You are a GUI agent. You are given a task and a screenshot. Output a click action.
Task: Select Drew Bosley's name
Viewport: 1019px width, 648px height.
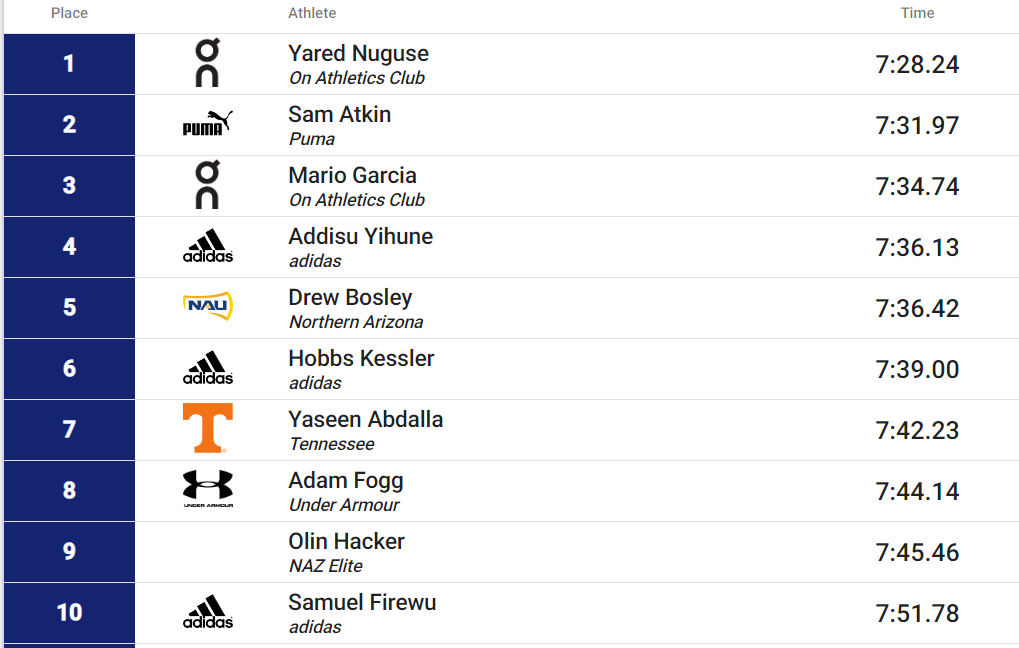(350, 298)
